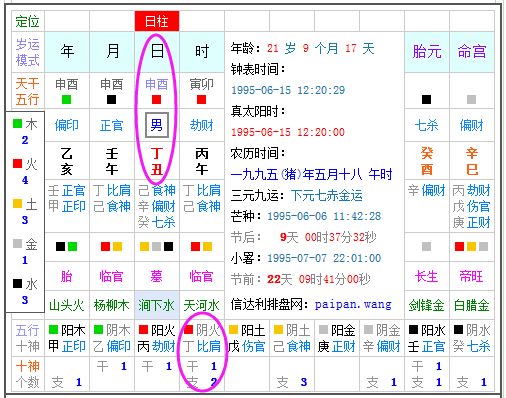Select the red 火 square in the five-element legend
Screen dimensions: 506x398
(x=17, y=163)
